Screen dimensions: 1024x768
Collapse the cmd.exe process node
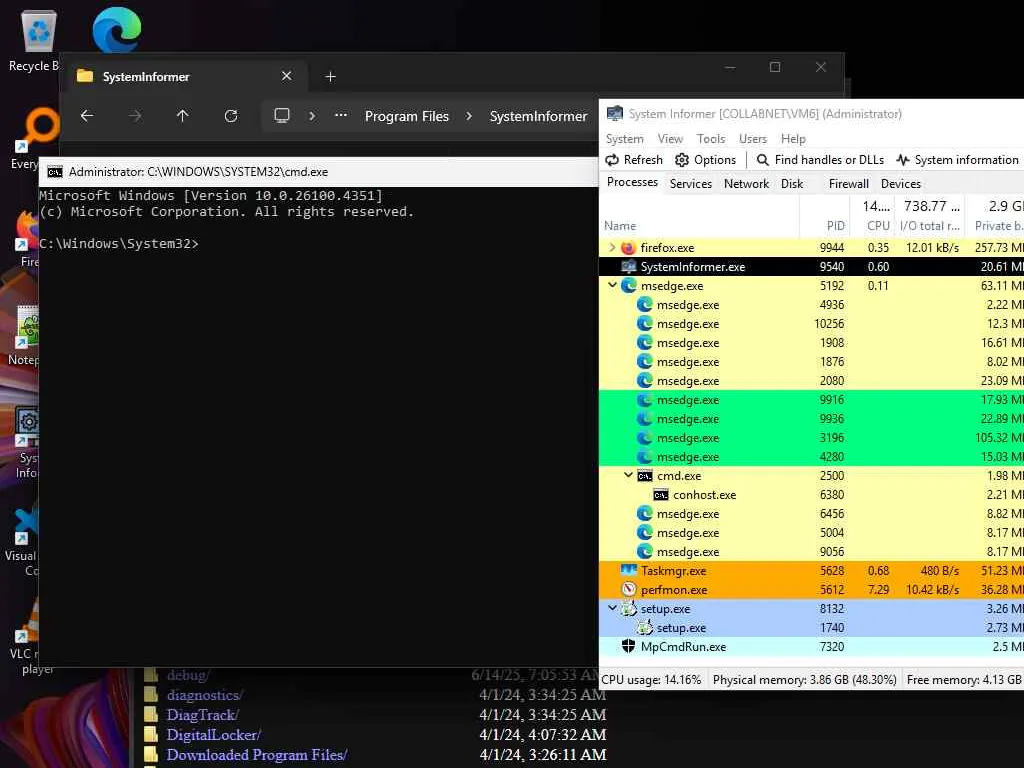click(x=628, y=475)
